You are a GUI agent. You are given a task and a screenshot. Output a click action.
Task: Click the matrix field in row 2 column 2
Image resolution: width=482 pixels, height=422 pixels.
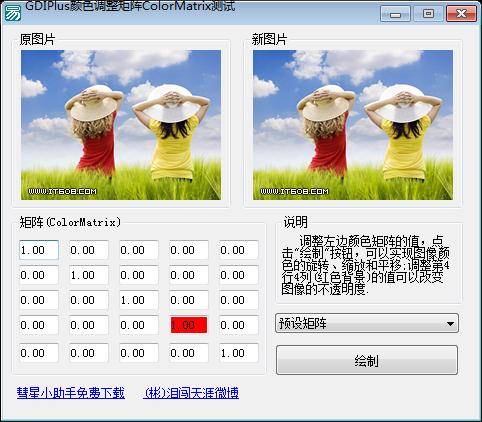click(89, 275)
